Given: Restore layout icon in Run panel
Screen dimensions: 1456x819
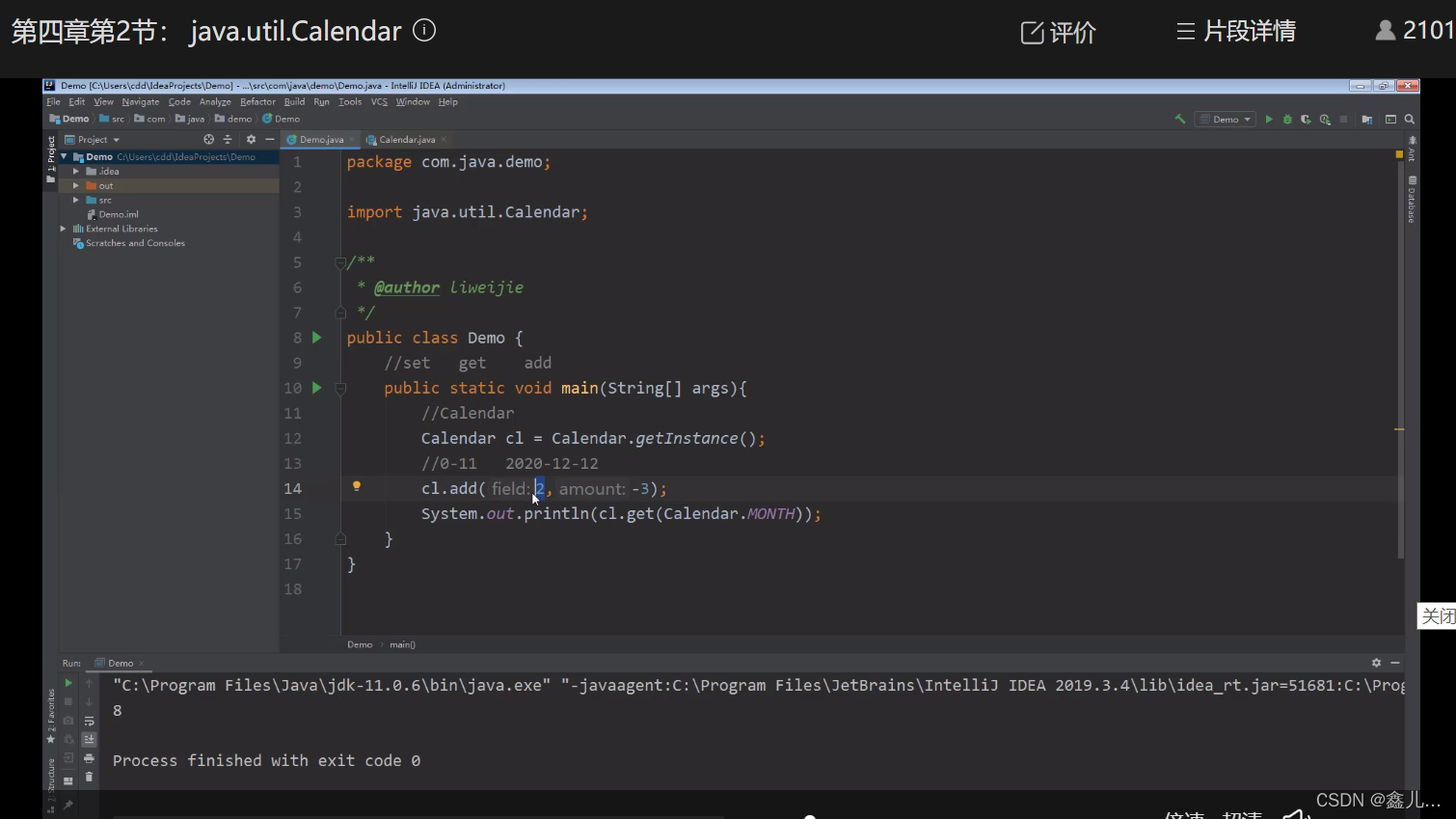Looking at the screenshot, I should click(68, 779).
